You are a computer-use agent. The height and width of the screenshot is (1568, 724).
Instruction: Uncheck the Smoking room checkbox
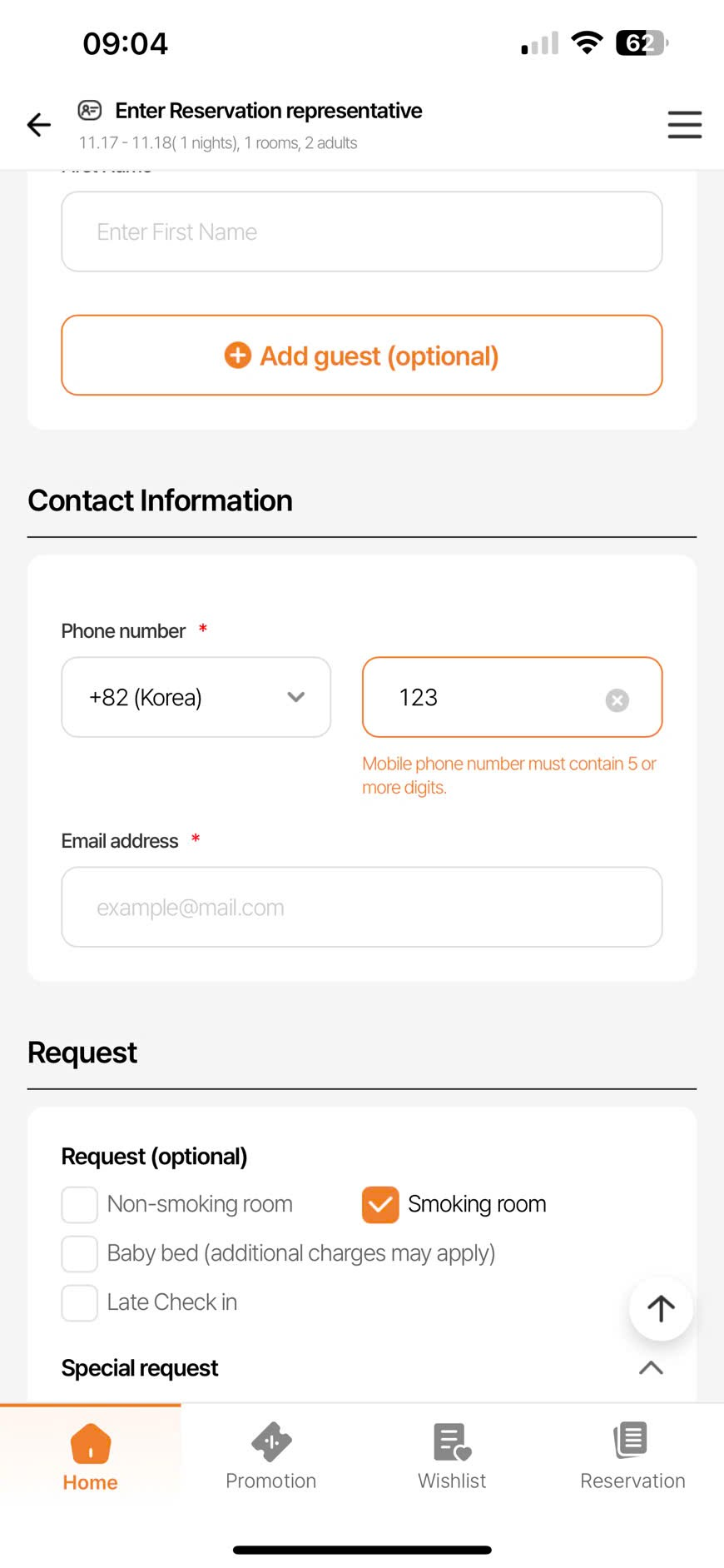[380, 1205]
